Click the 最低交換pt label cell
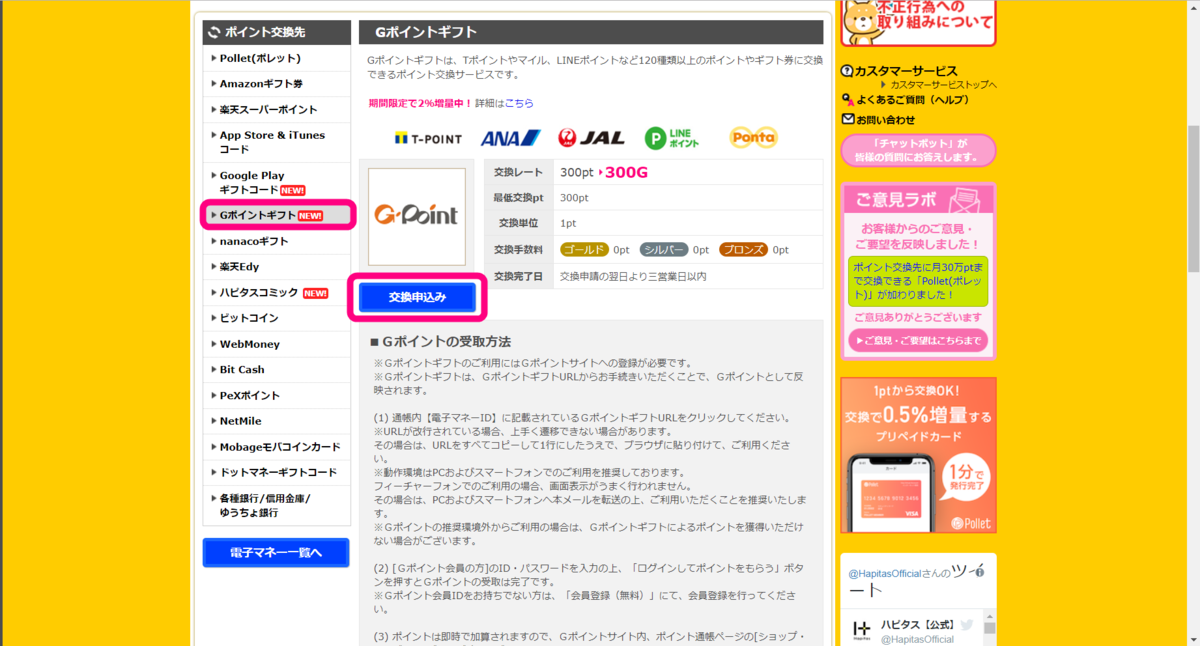 pos(518,198)
